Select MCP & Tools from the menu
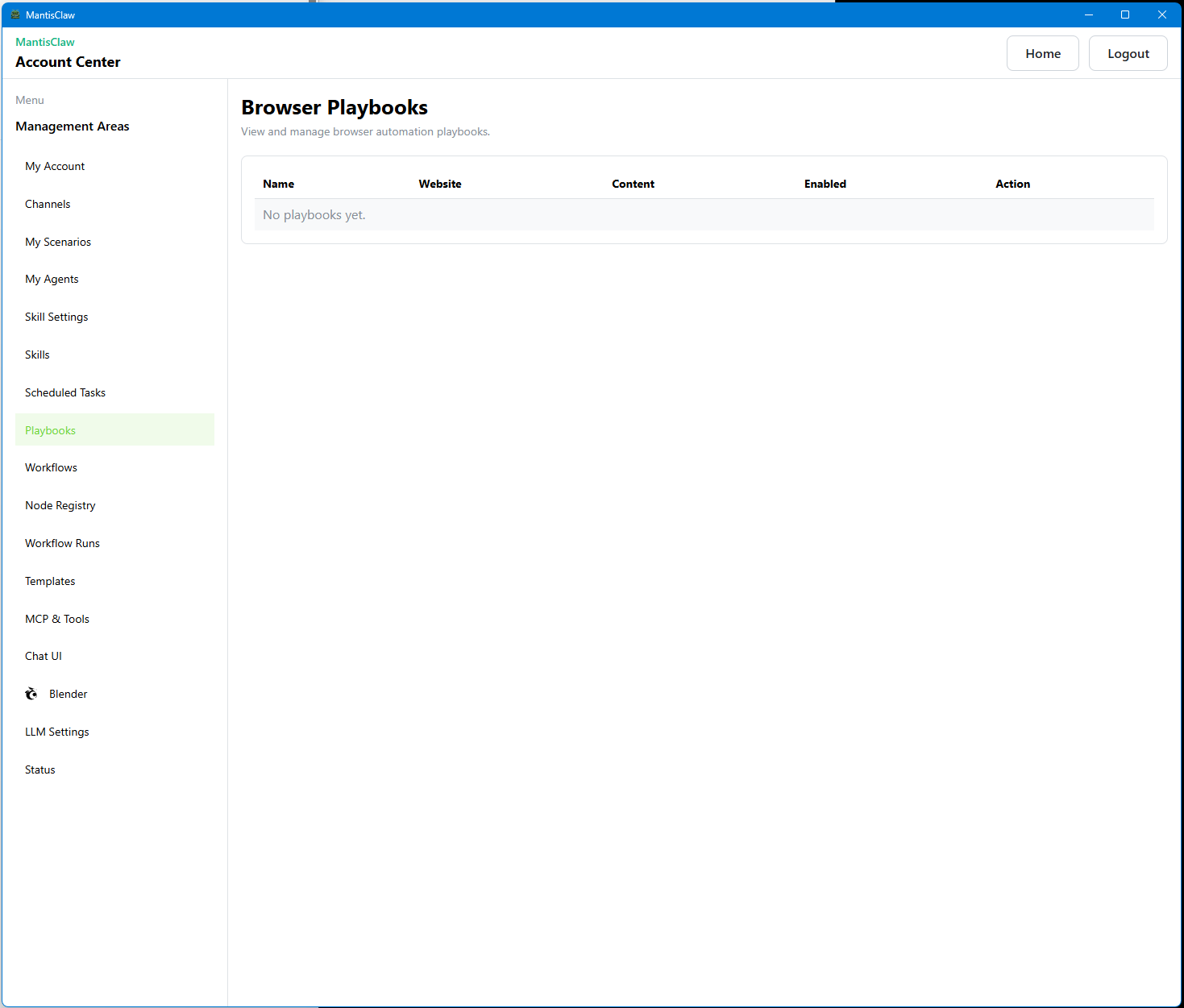The image size is (1184, 1008). 56,618
